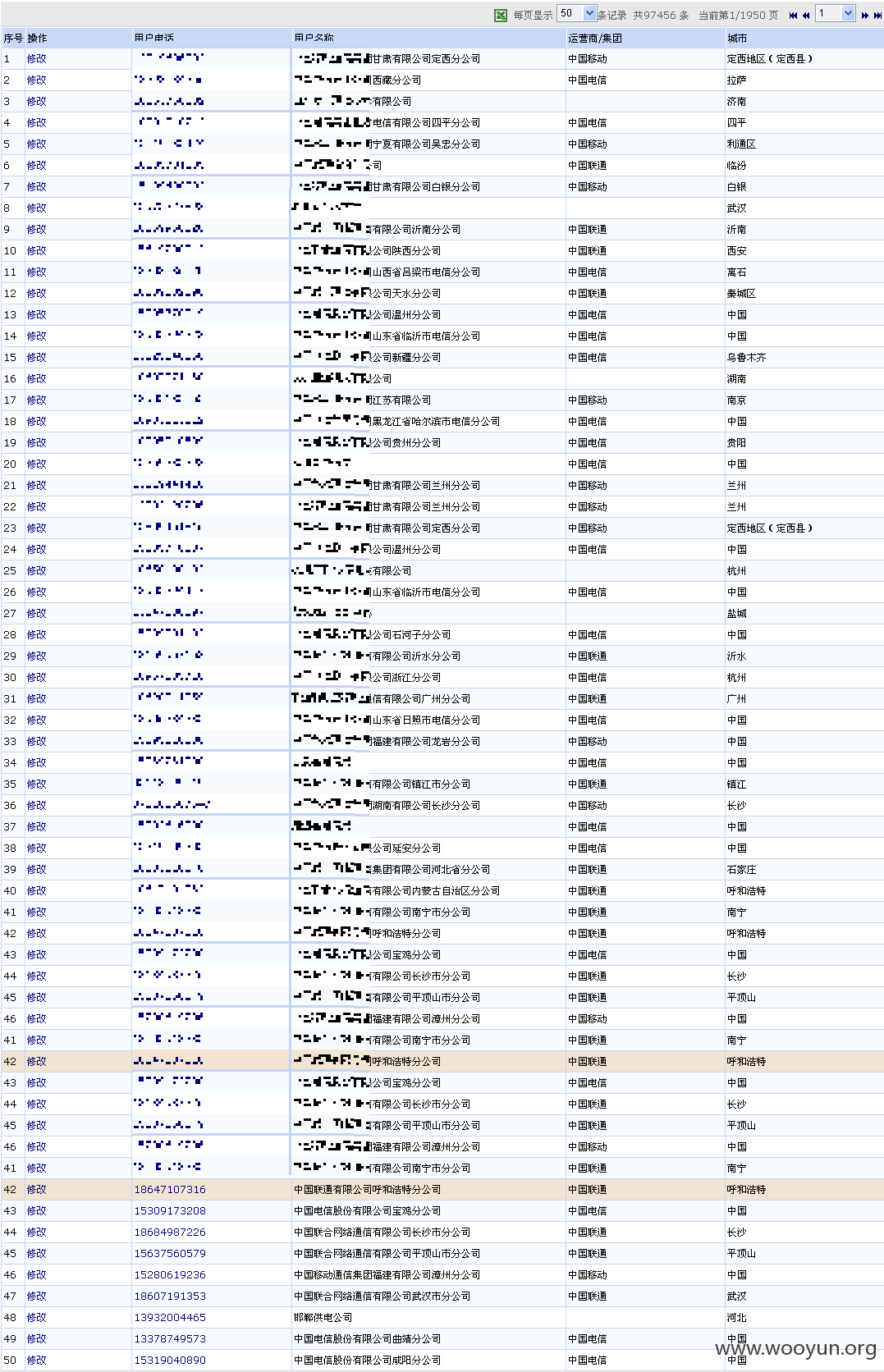Image resolution: width=884 pixels, height=1372 pixels.
Task: Open phone number 13932004465
Action: coord(170,1318)
